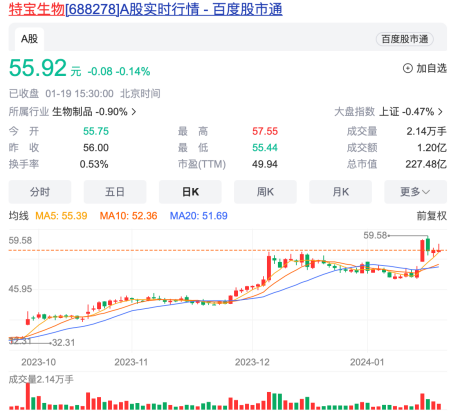459x413 pixels.
Task: Click the plus circle icon beside 加自选
Action: pos(408,68)
